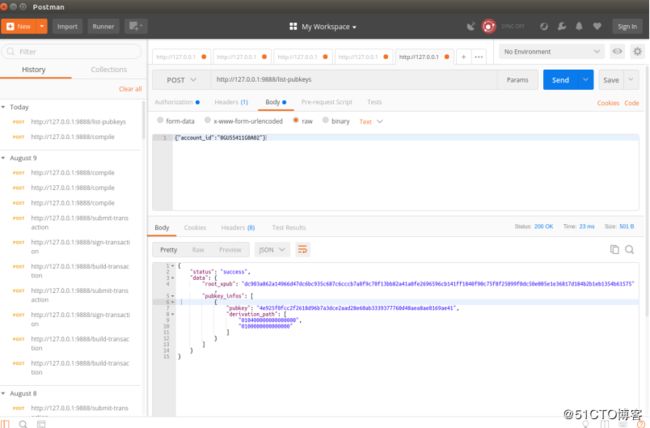Open the No Environment dropdown
This screenshot has width=650, height=428.
tap(551, 51)
